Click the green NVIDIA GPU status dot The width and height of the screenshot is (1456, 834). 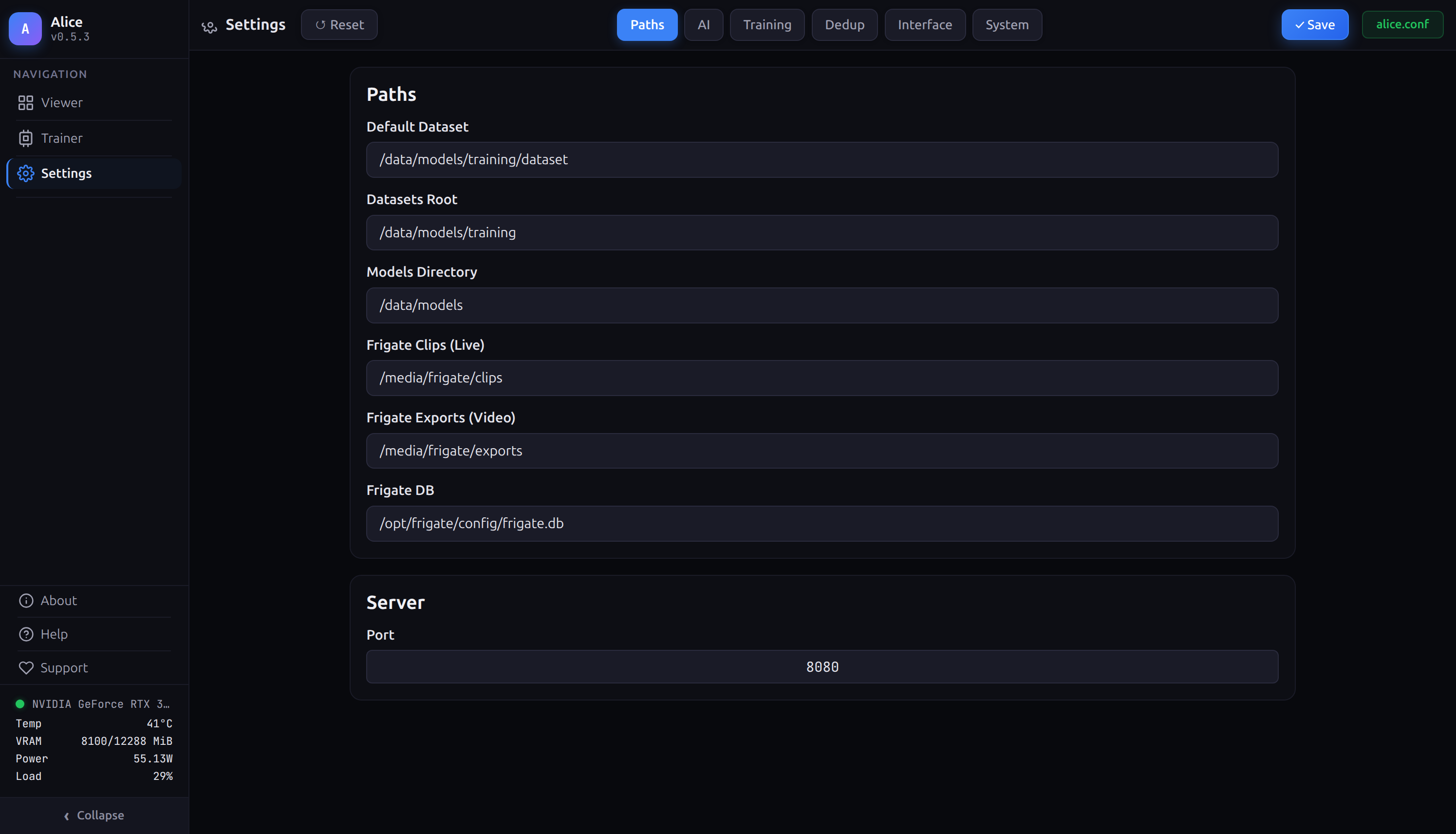20,703
